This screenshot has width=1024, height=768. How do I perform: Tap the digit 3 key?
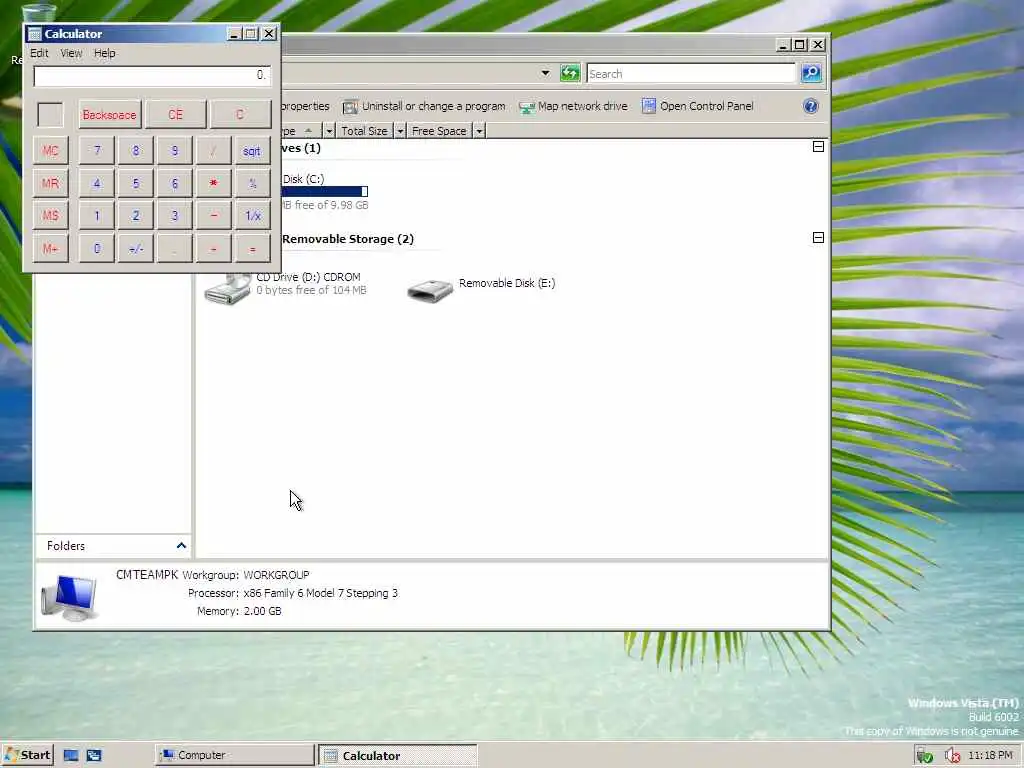174,216
